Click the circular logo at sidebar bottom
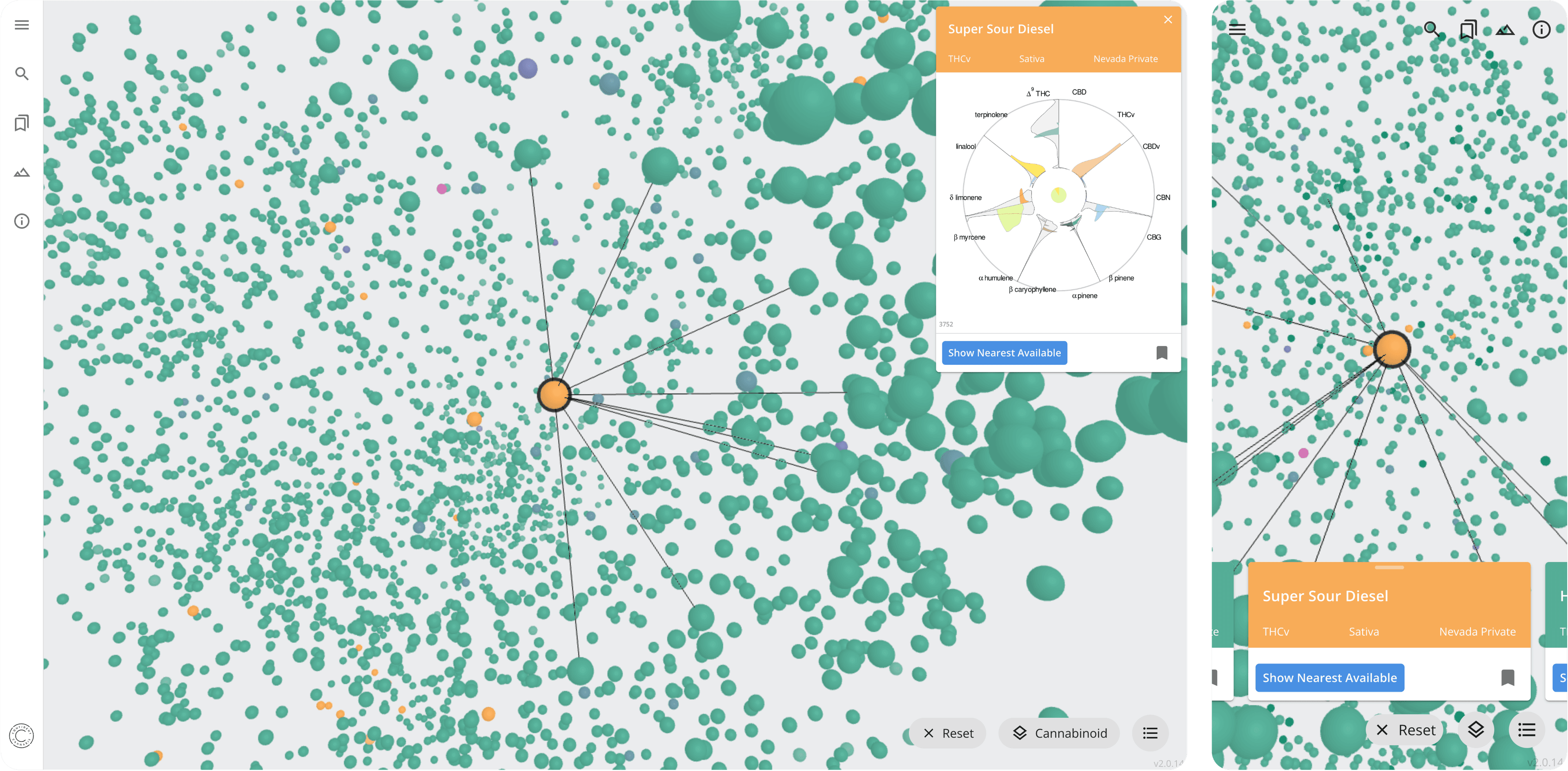This screenshot has height=771, width=1568. tap(22, 736)
